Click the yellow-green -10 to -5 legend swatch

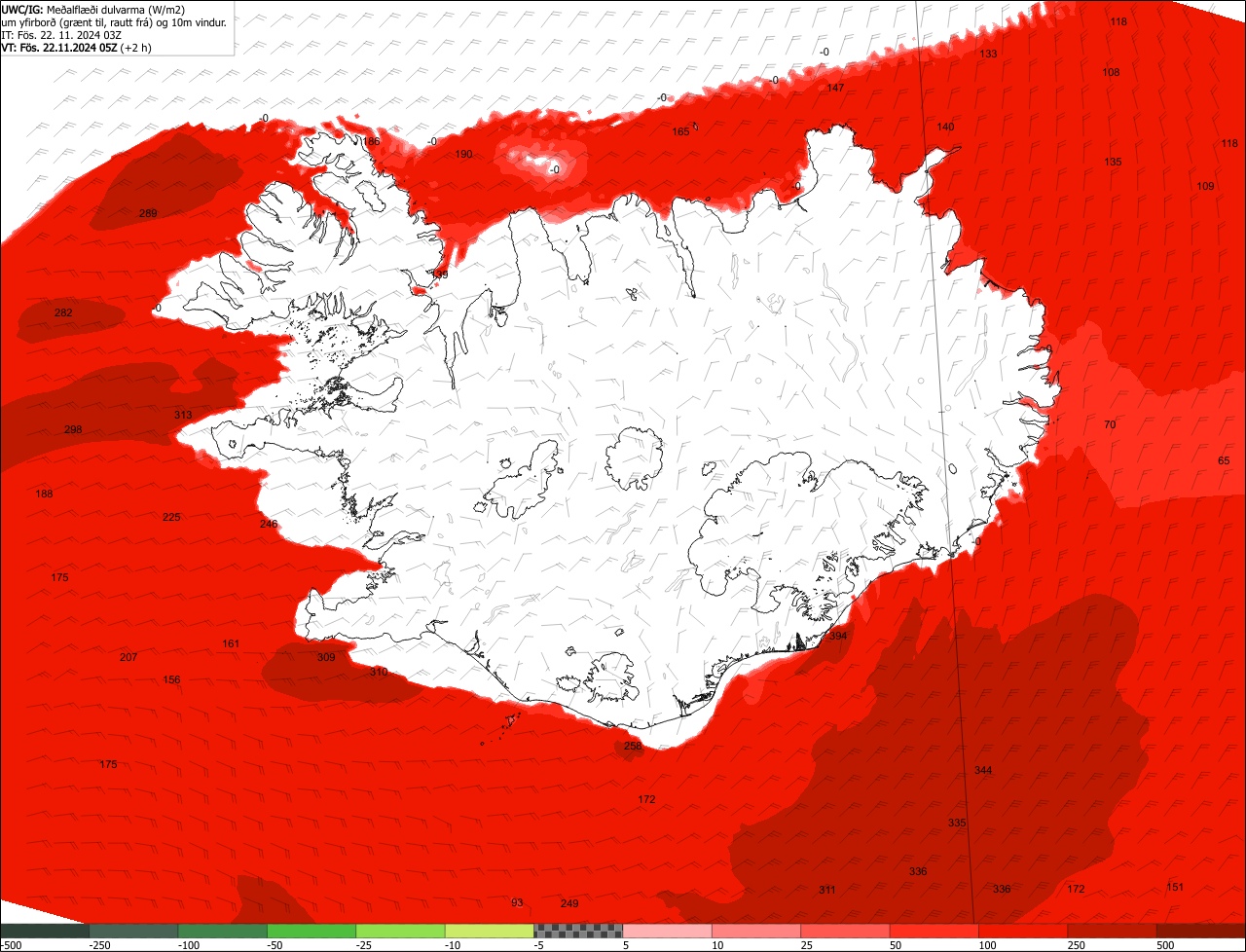click(x=489, y=931)
